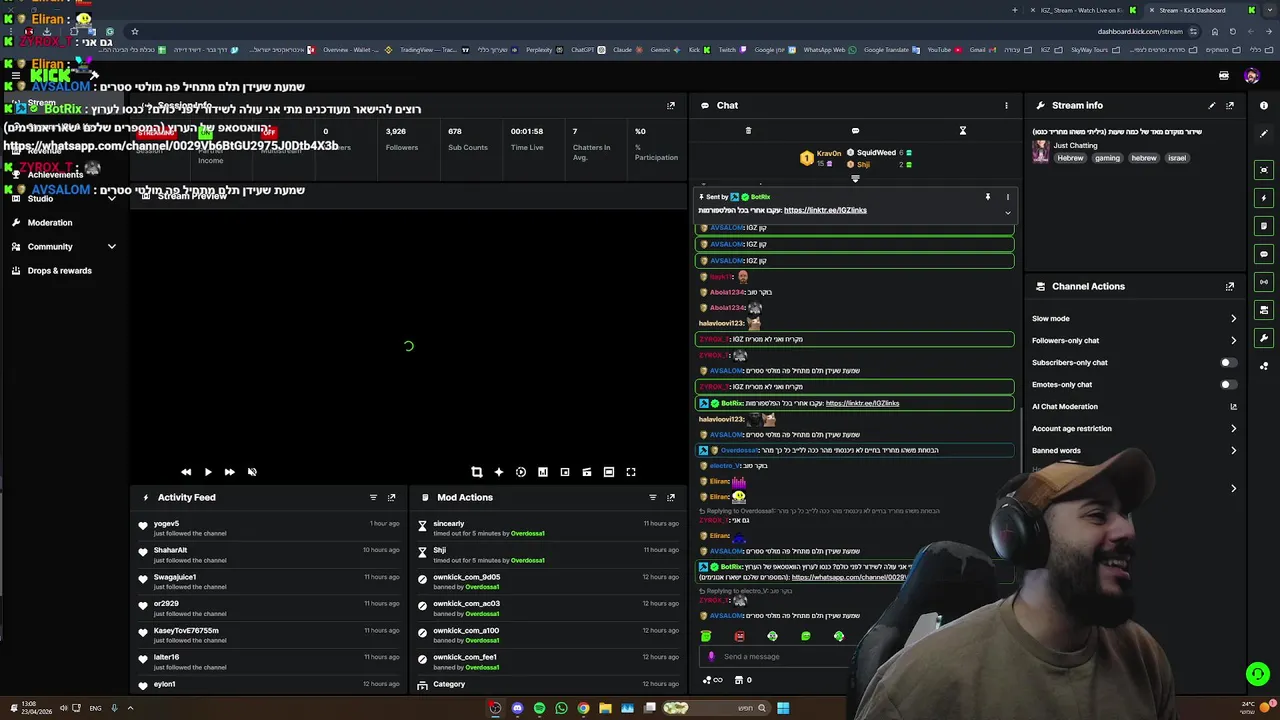Rewind the stream preview
The width and height of the screenshot is (1280, 720).
point(185,472)
